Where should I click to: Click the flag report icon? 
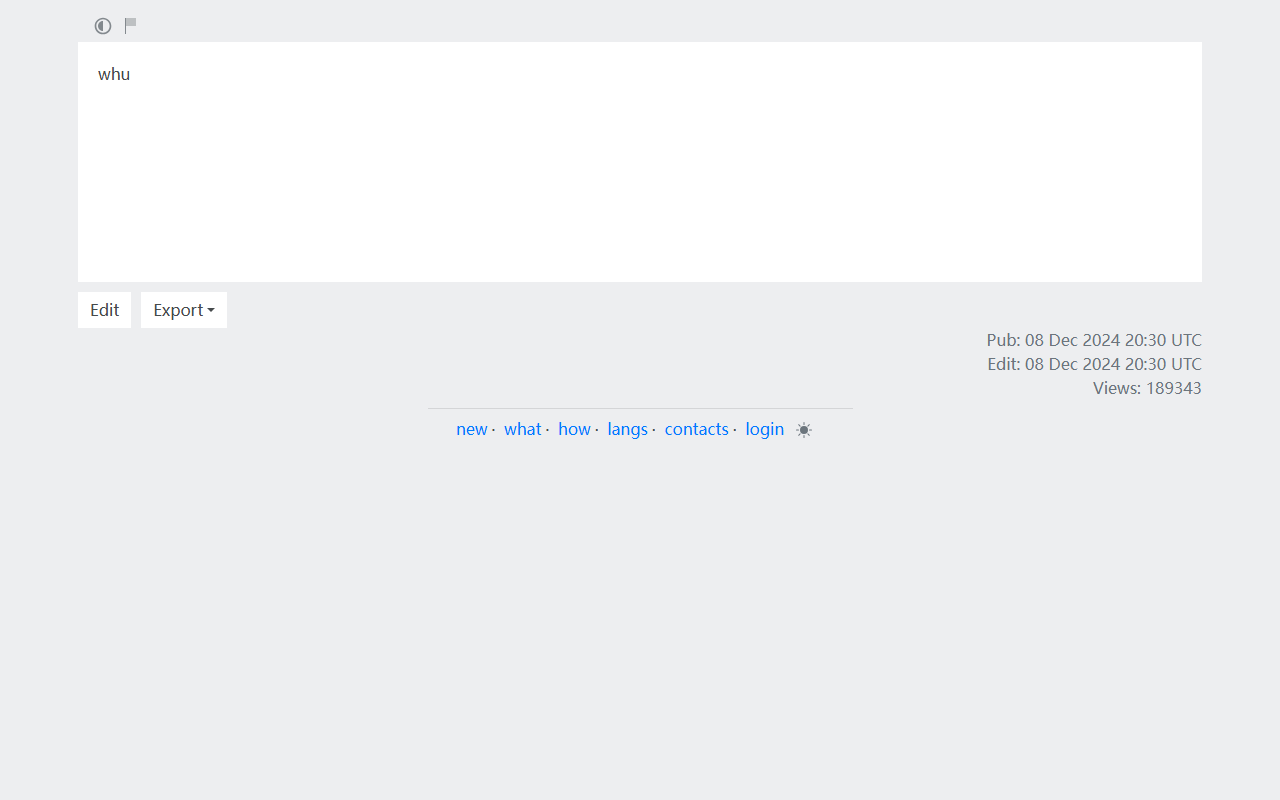tap(130, 25)
